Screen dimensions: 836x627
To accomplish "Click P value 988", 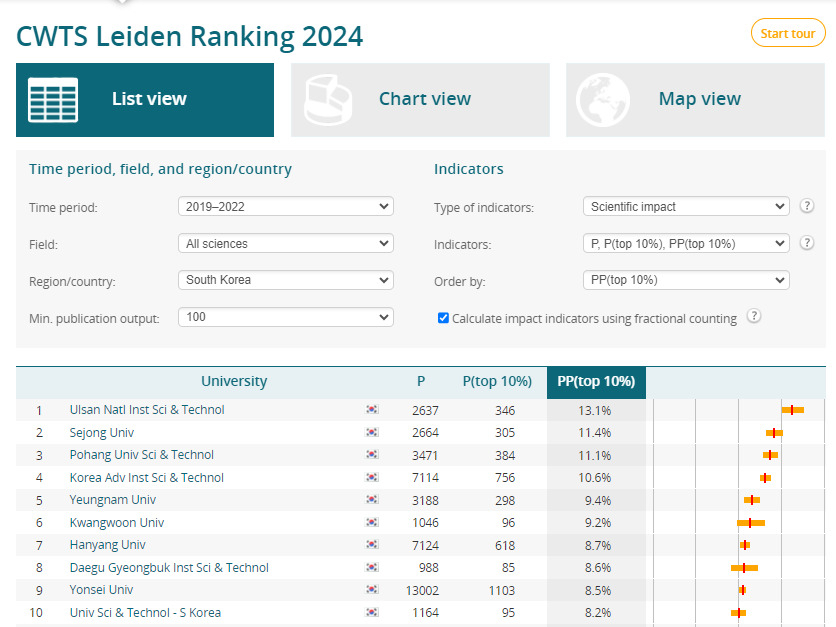I will 429,568.
